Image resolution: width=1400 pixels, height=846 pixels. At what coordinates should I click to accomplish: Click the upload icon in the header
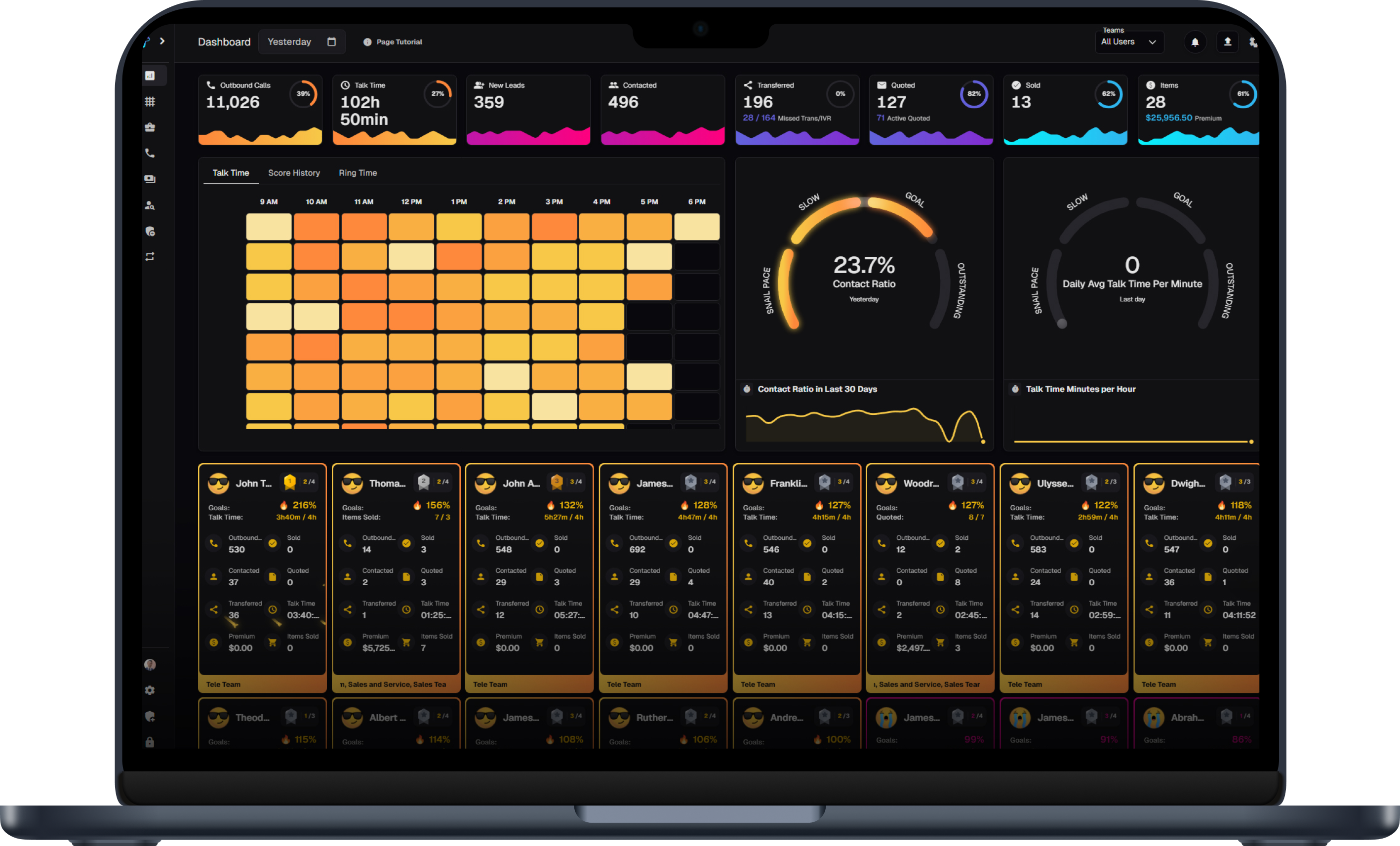tap(1227, 42)
